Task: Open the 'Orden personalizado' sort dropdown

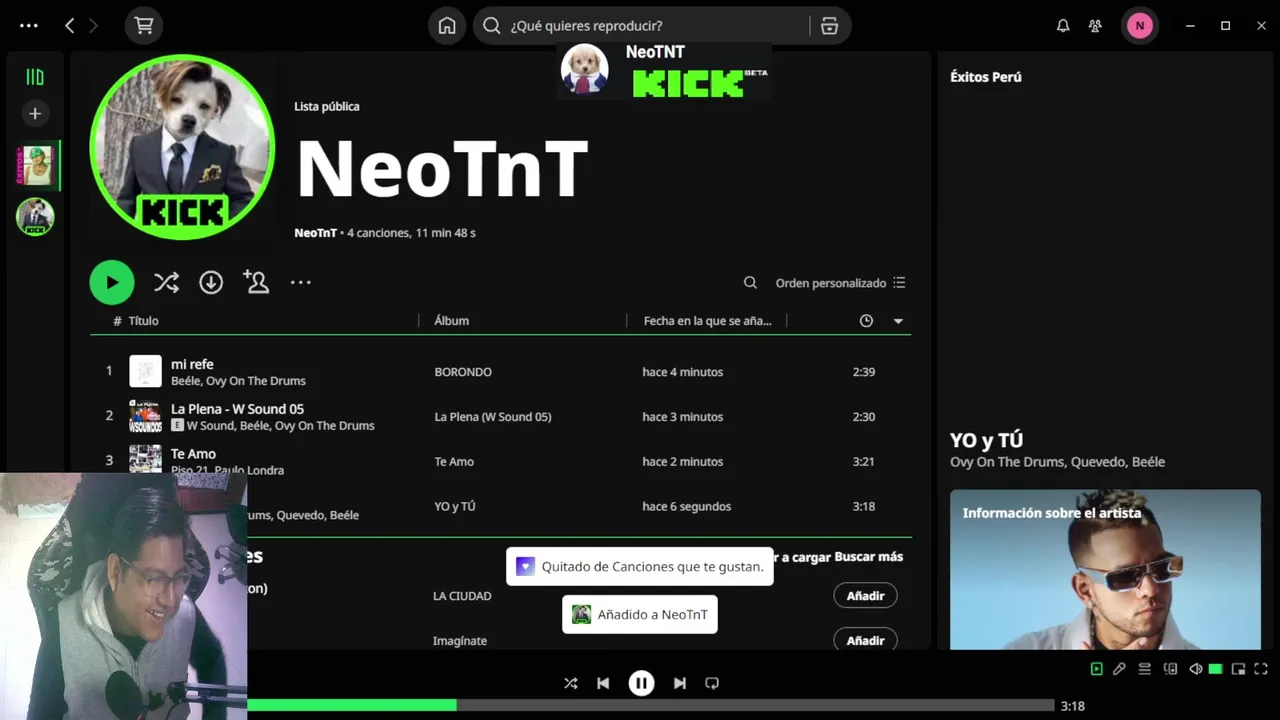Action: pos(840,283)
